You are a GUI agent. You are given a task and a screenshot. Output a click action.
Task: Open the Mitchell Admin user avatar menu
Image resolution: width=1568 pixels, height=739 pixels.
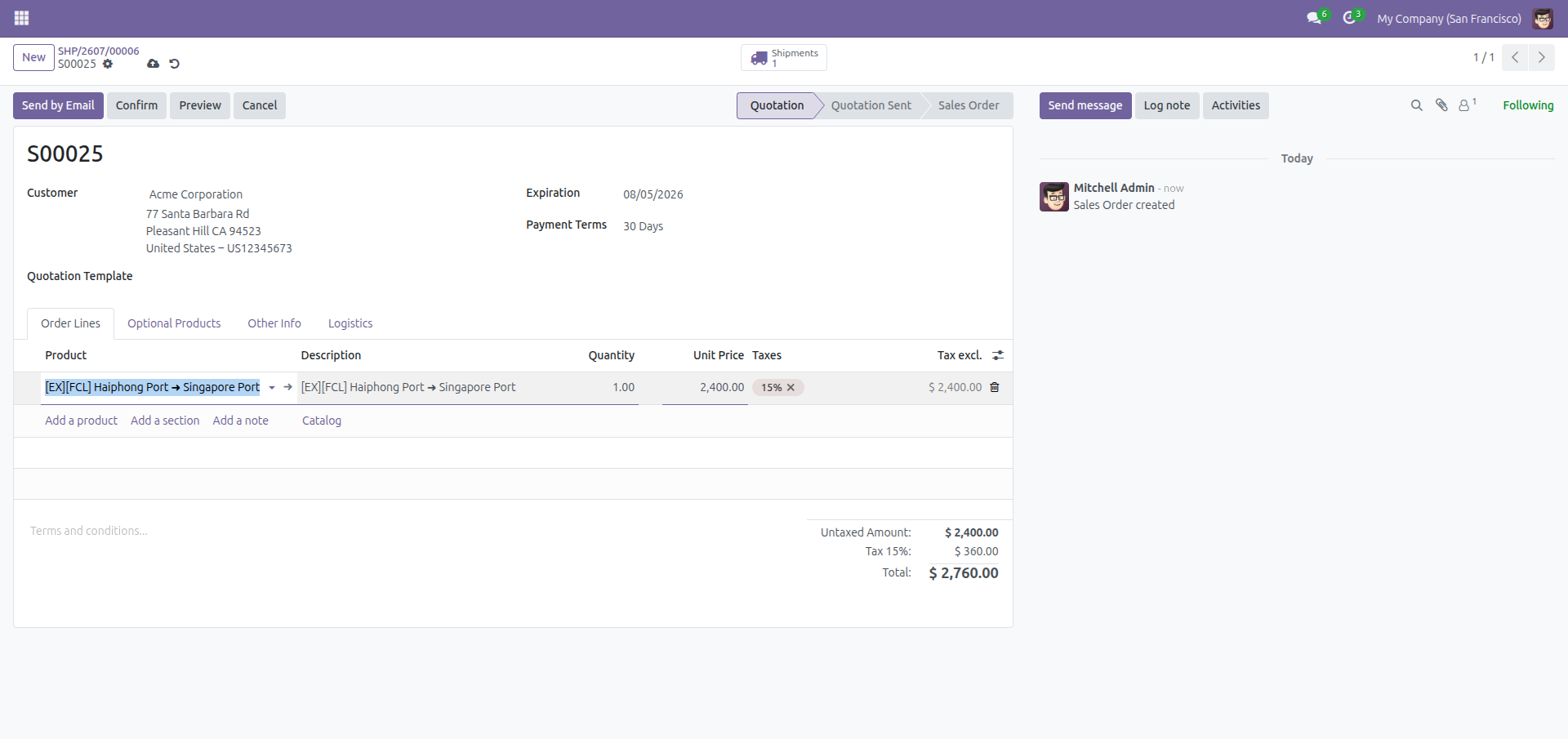tap(1543, 18)
